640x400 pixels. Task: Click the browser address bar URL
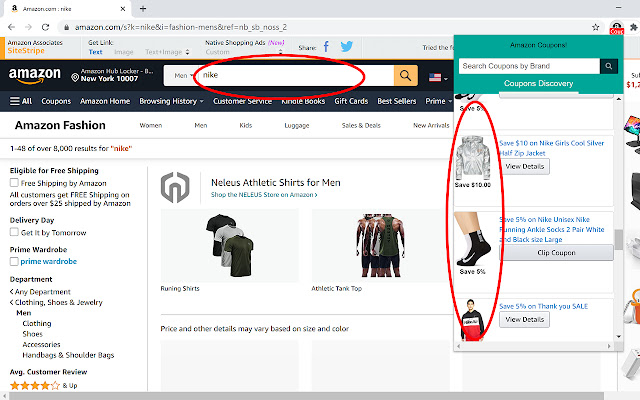(x=181, y=27)
